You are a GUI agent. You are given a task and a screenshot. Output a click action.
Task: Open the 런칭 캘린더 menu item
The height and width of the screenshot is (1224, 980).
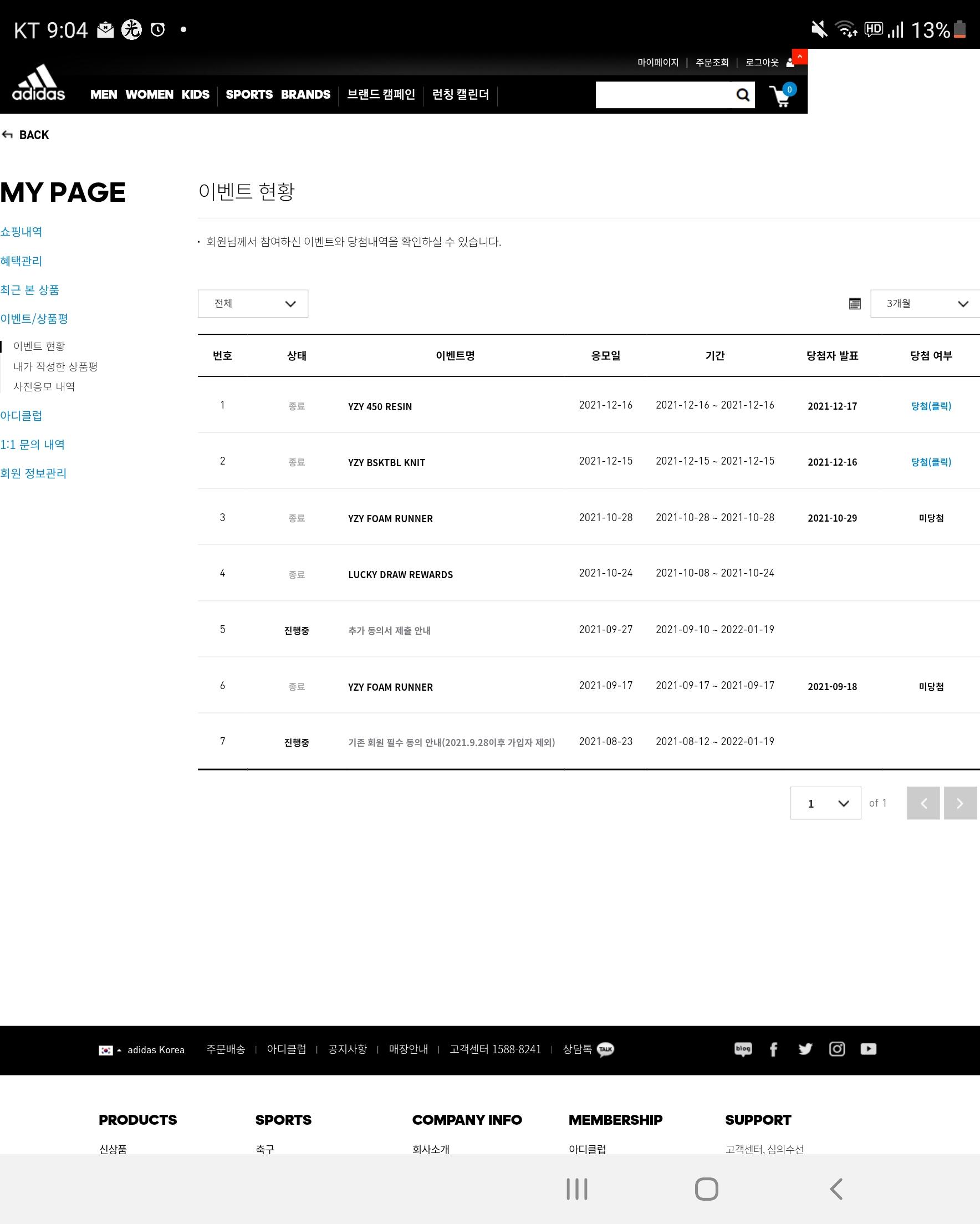point(460,95)
